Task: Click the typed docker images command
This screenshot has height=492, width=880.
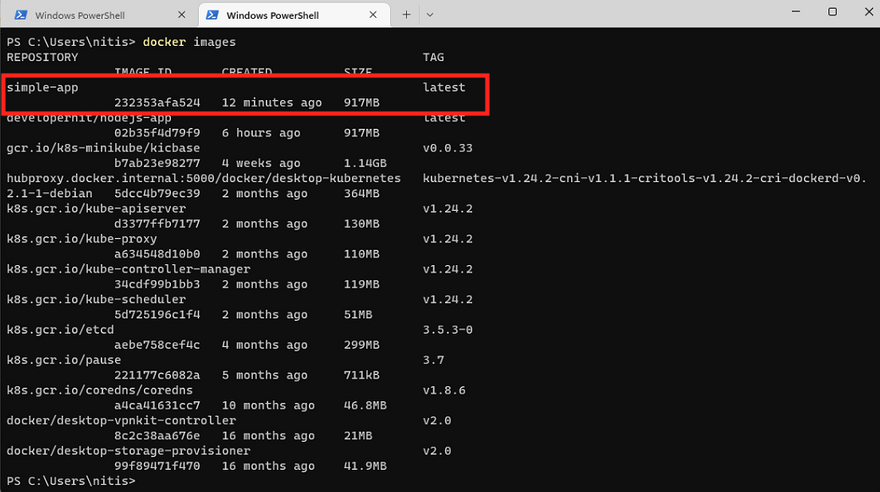Action: coord(189,42)
